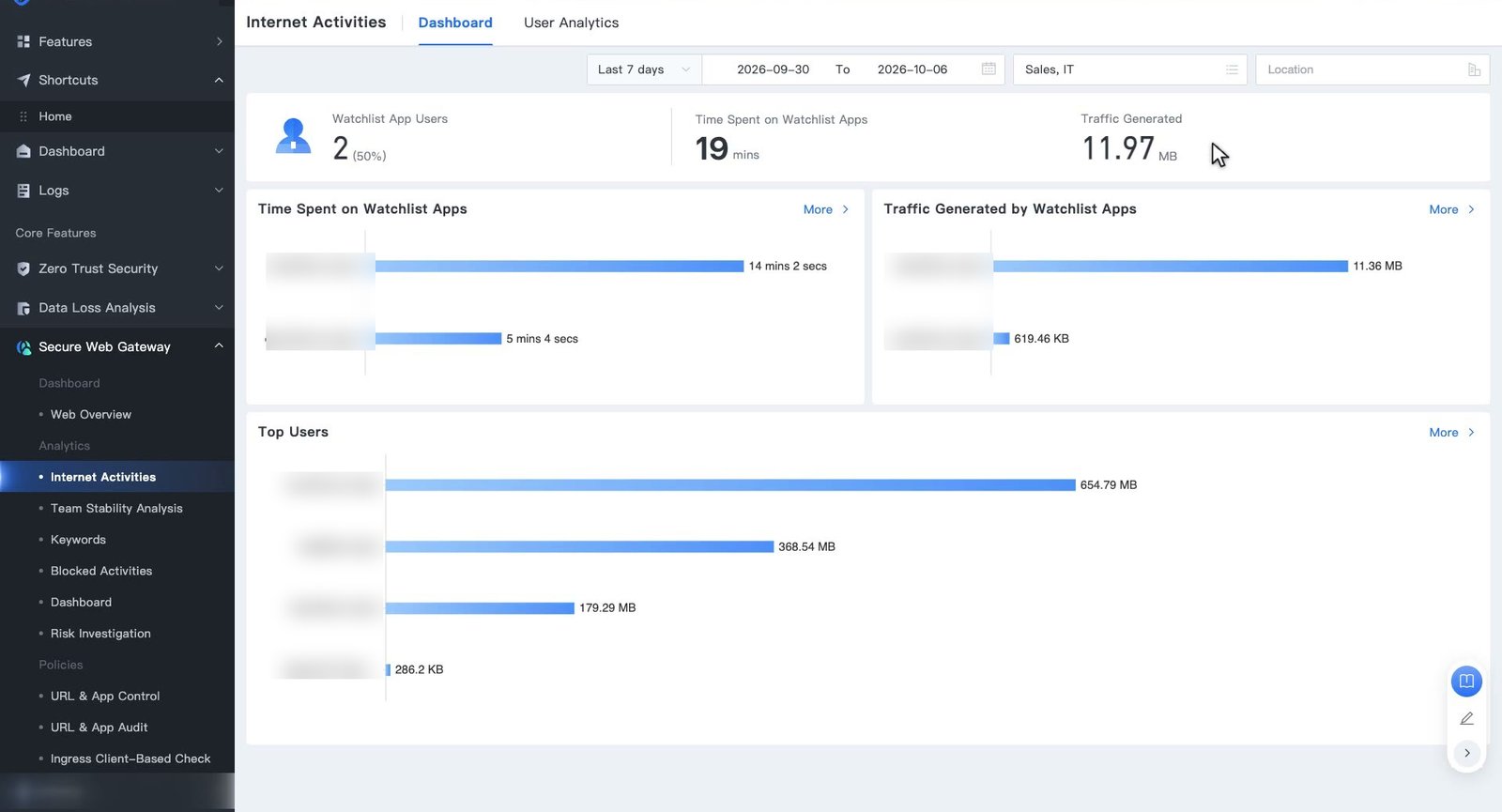Open Risk Investigation page
This screenshot has width=1502, height=812.
(x=100, y=634)
